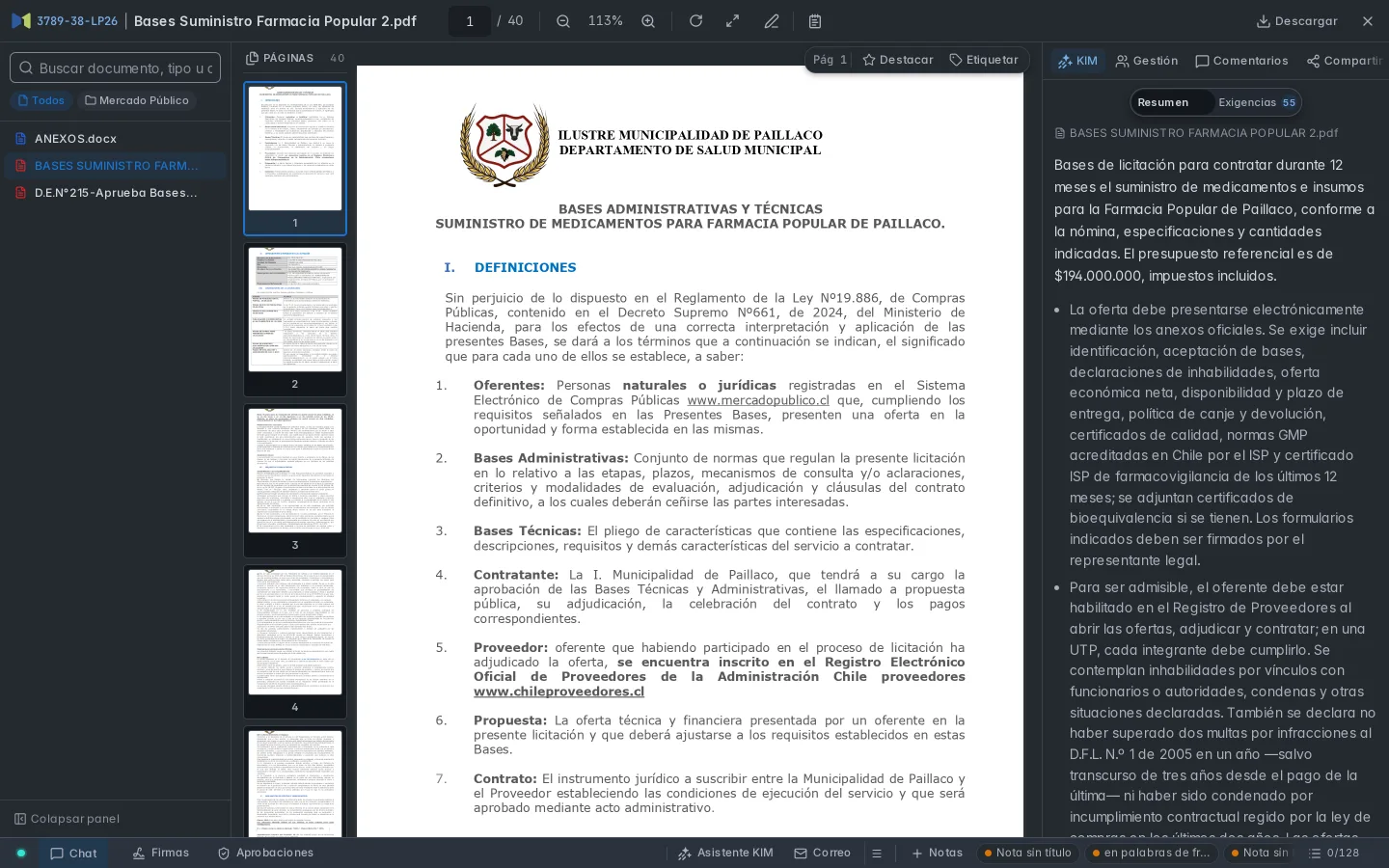Open the 'Nota sin título' note
This screenshot has height=868, width=1389.
[x=1028, y=854]
